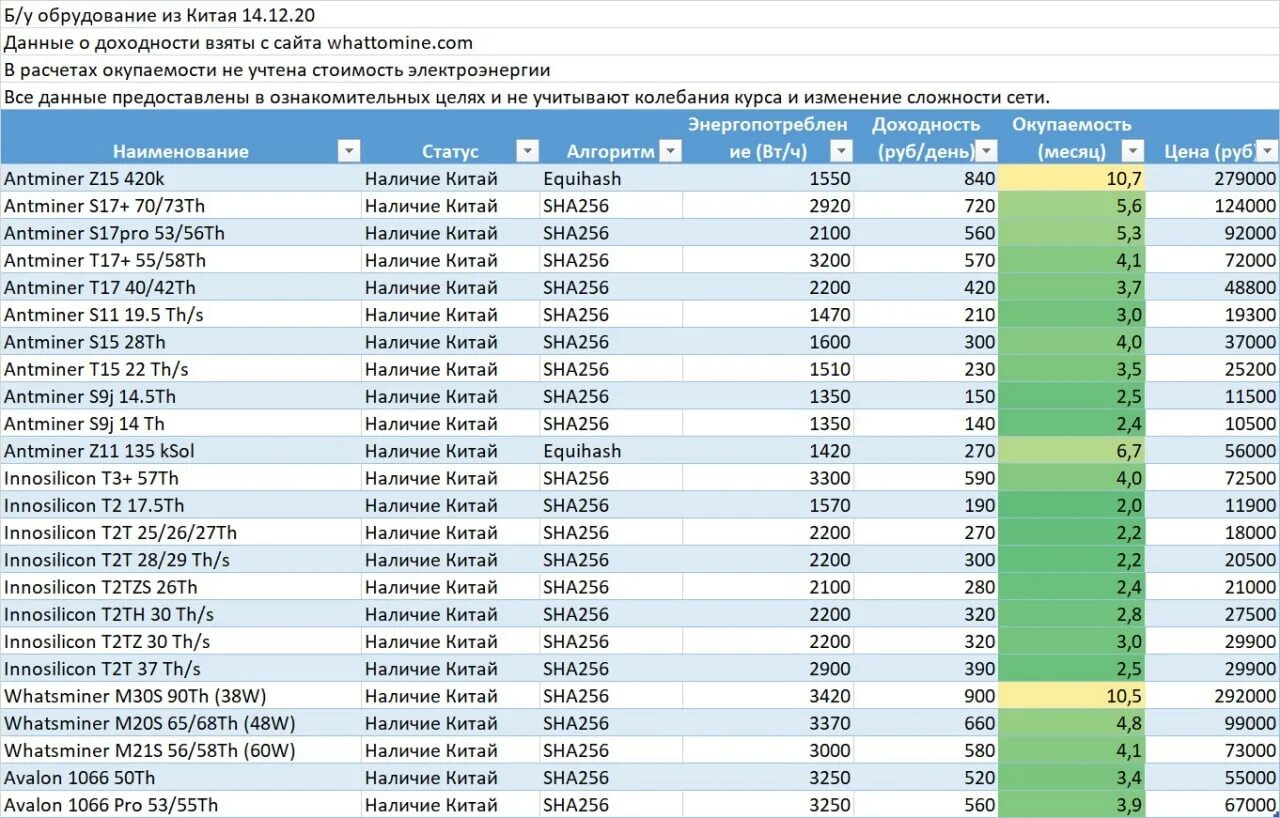Select the 'Innosilicon T2T 37 Th/s' cell

click(x=180, y=668)
